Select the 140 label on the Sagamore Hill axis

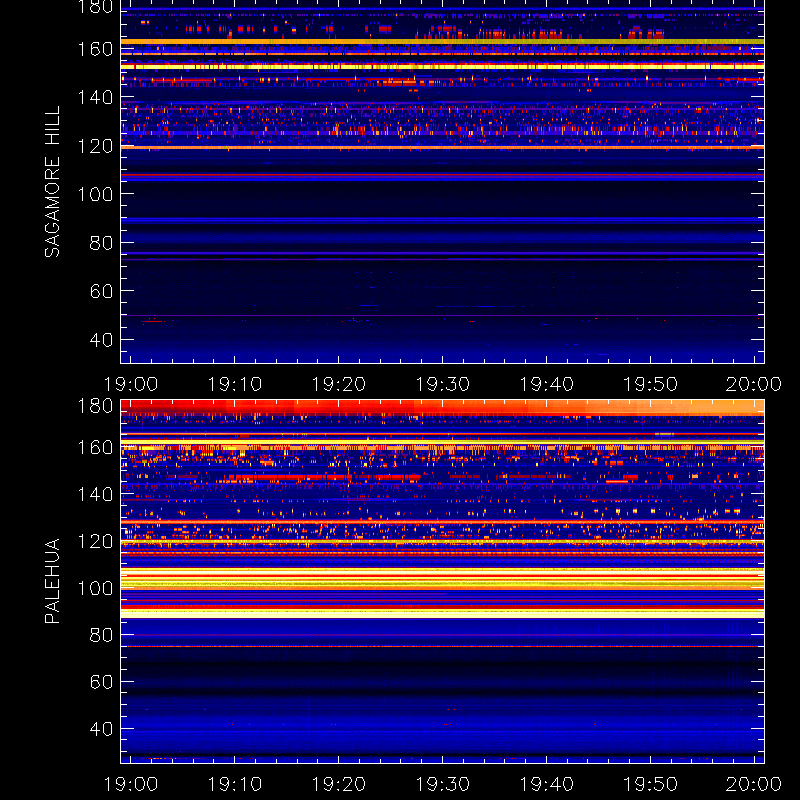click(95, 97)
